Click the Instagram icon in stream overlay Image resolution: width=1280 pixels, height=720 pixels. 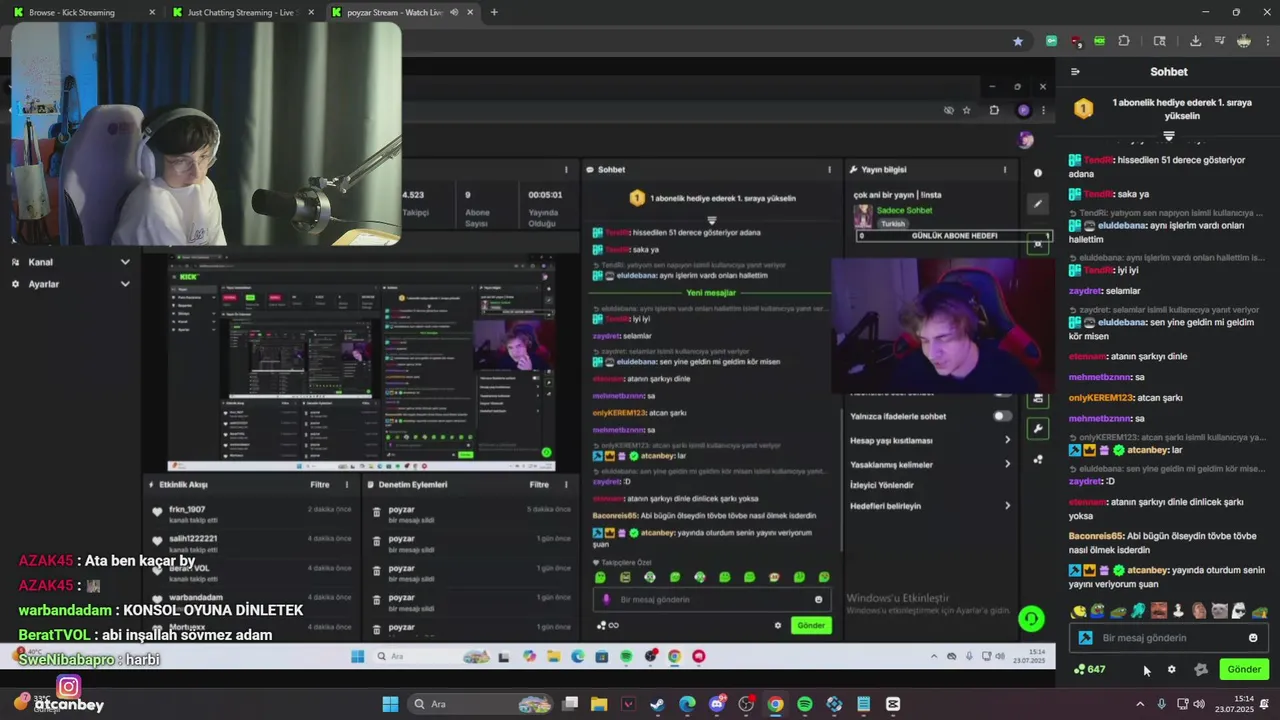68,687
